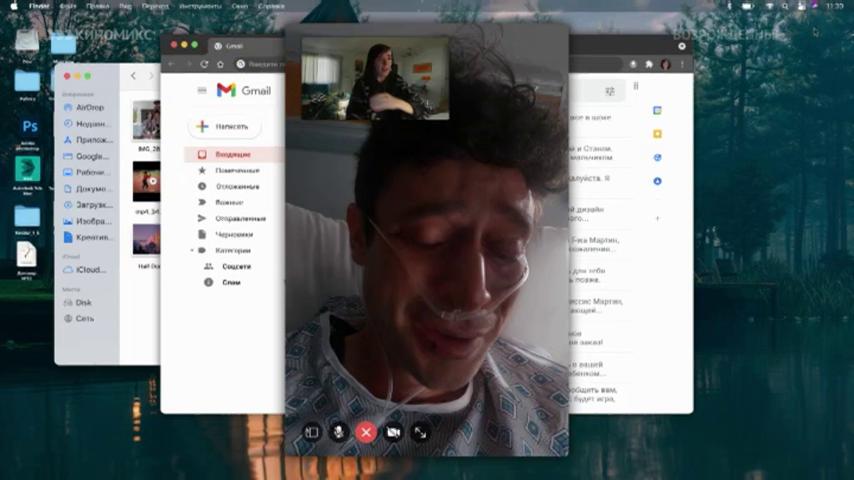Viewport: 854px width, 480px height.
Task: Toggle the sidebar panel in call controls
Action: (312, 433)
